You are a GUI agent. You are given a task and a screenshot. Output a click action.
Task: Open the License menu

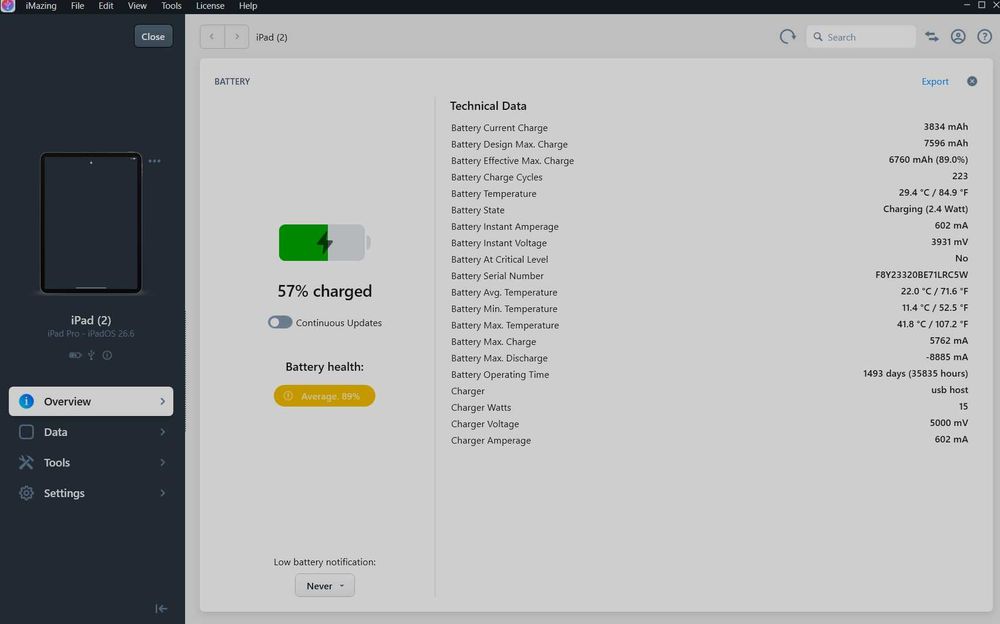[210, 6]
